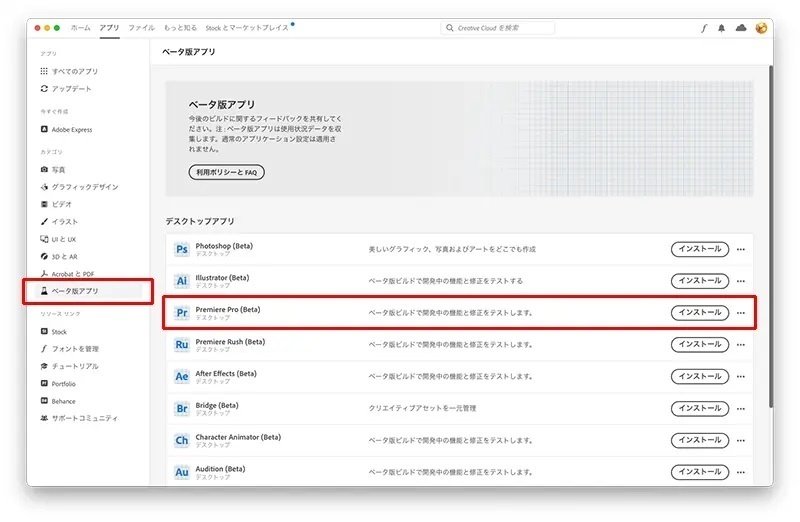Viewport: 800px width, 522px height.
Task: Open the notifications bell
Action: tap(721, 28)
